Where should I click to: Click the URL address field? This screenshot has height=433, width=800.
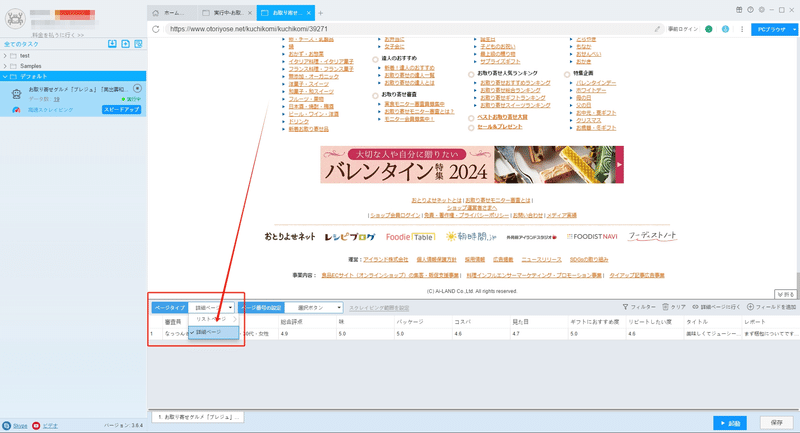point(408,29)
